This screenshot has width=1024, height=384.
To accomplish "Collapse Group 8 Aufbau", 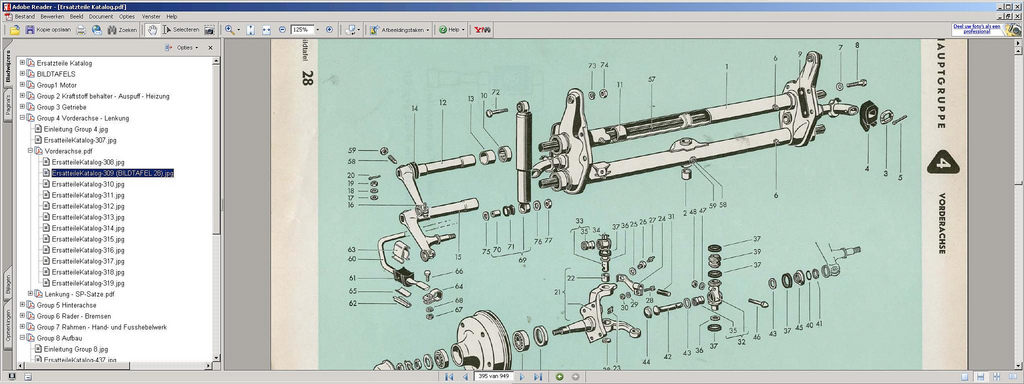I will (x=22, y=338).
